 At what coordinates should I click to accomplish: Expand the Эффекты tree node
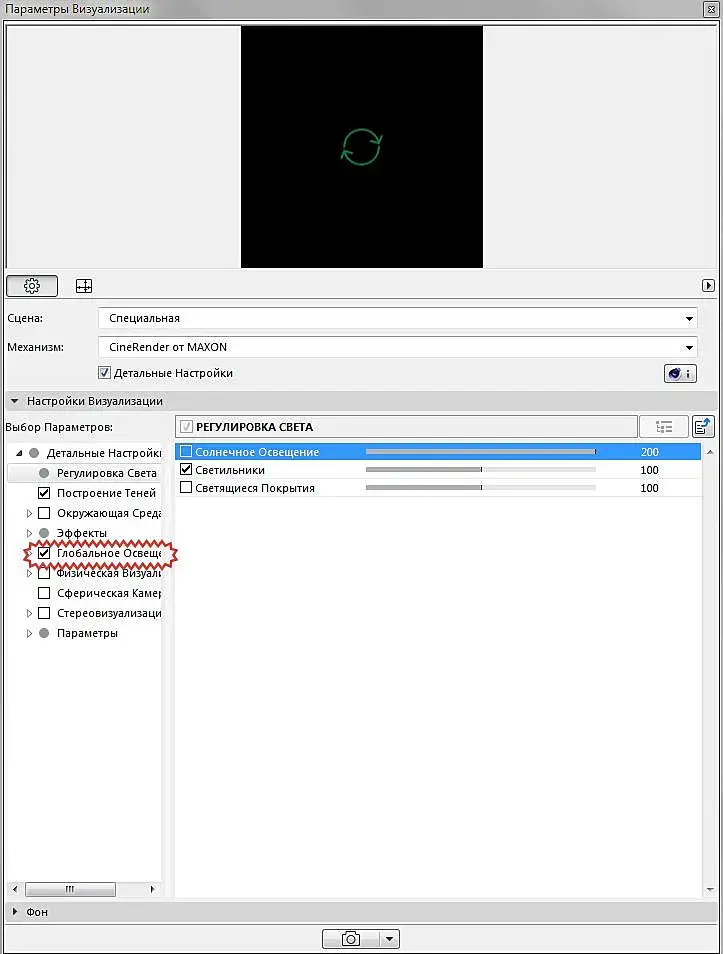(29, 534)
